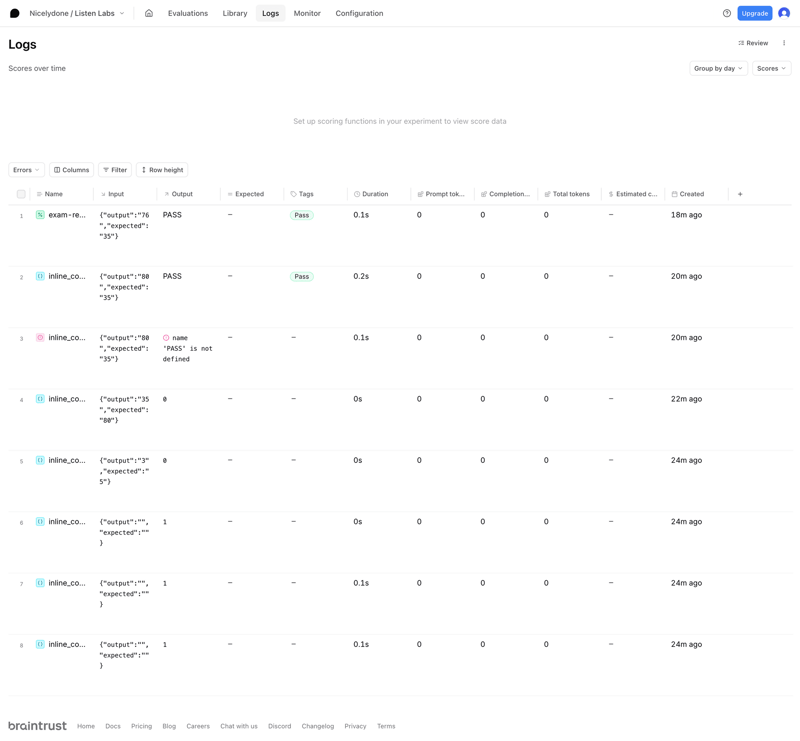The height and width of the screenshot is (741, 800).
Task: Open the home icon in navigation bar
Action: [x=148, y=13]
